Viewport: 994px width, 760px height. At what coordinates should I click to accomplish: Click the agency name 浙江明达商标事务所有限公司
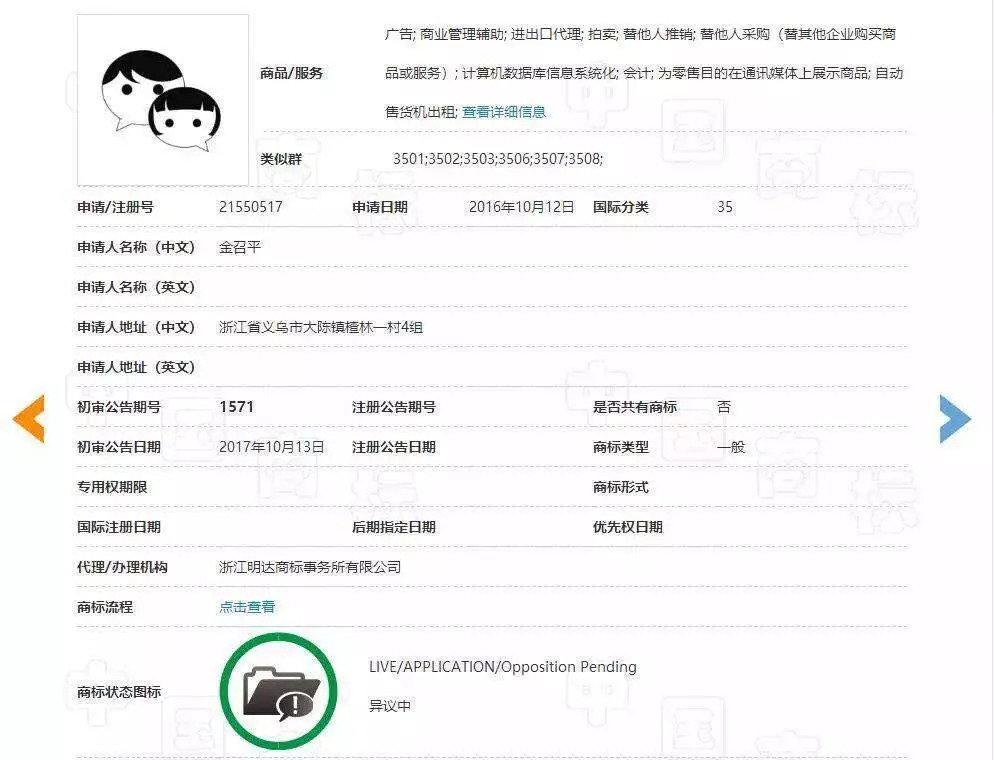click(310, 567)
